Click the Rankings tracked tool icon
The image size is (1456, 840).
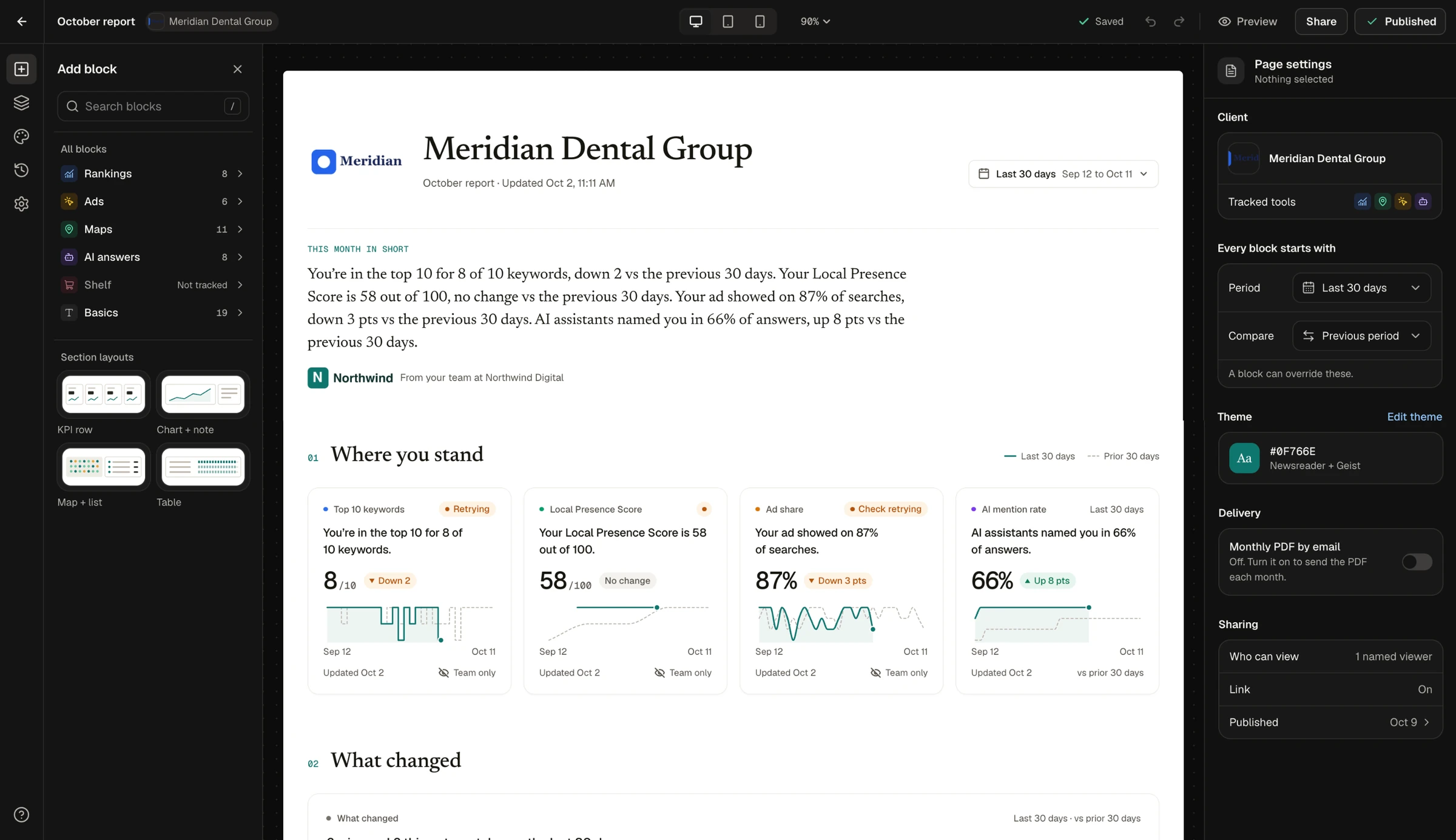coord(1363,202)
